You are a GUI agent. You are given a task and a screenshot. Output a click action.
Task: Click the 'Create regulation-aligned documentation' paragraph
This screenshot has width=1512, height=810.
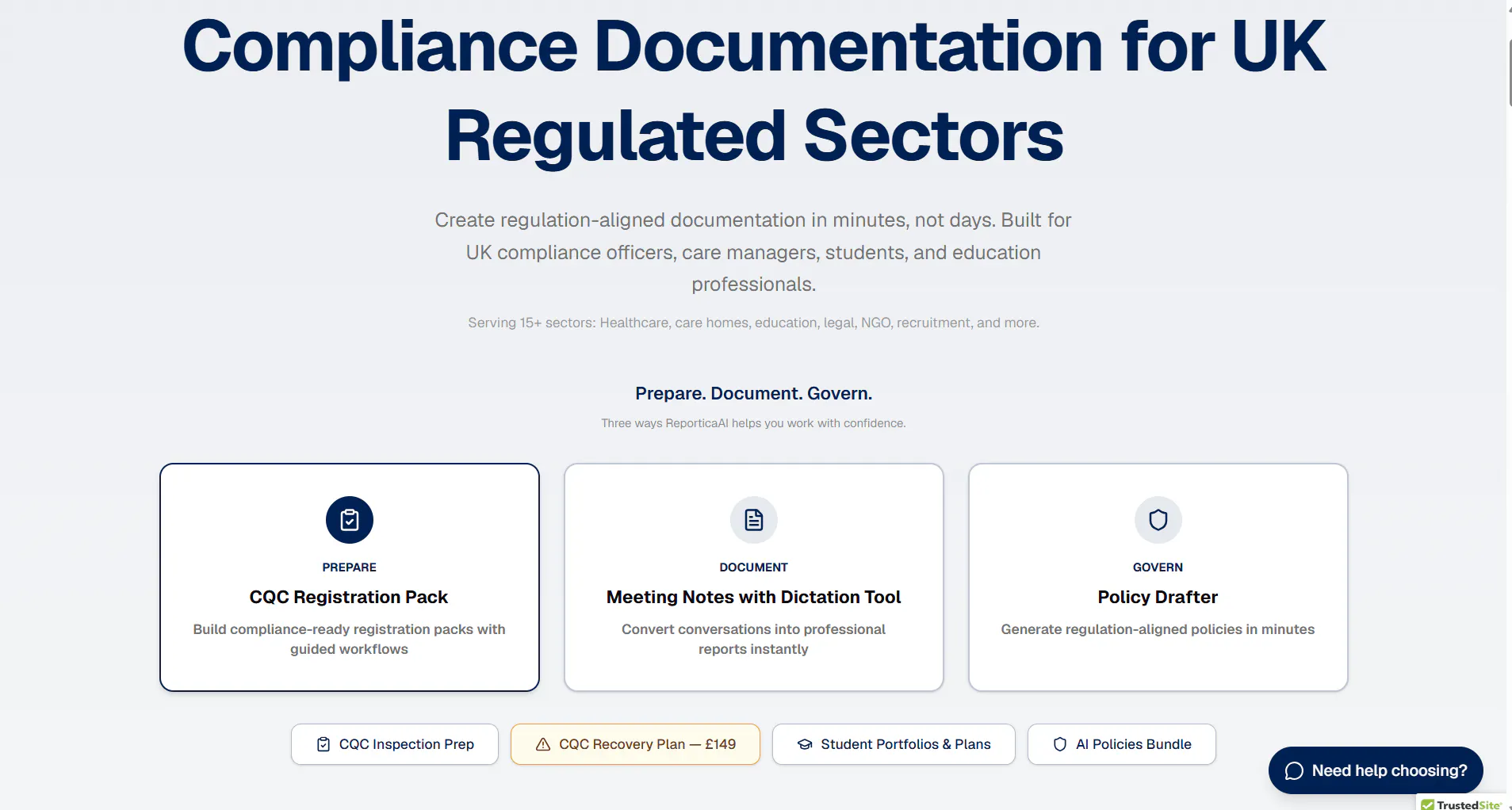click(754, 252)
